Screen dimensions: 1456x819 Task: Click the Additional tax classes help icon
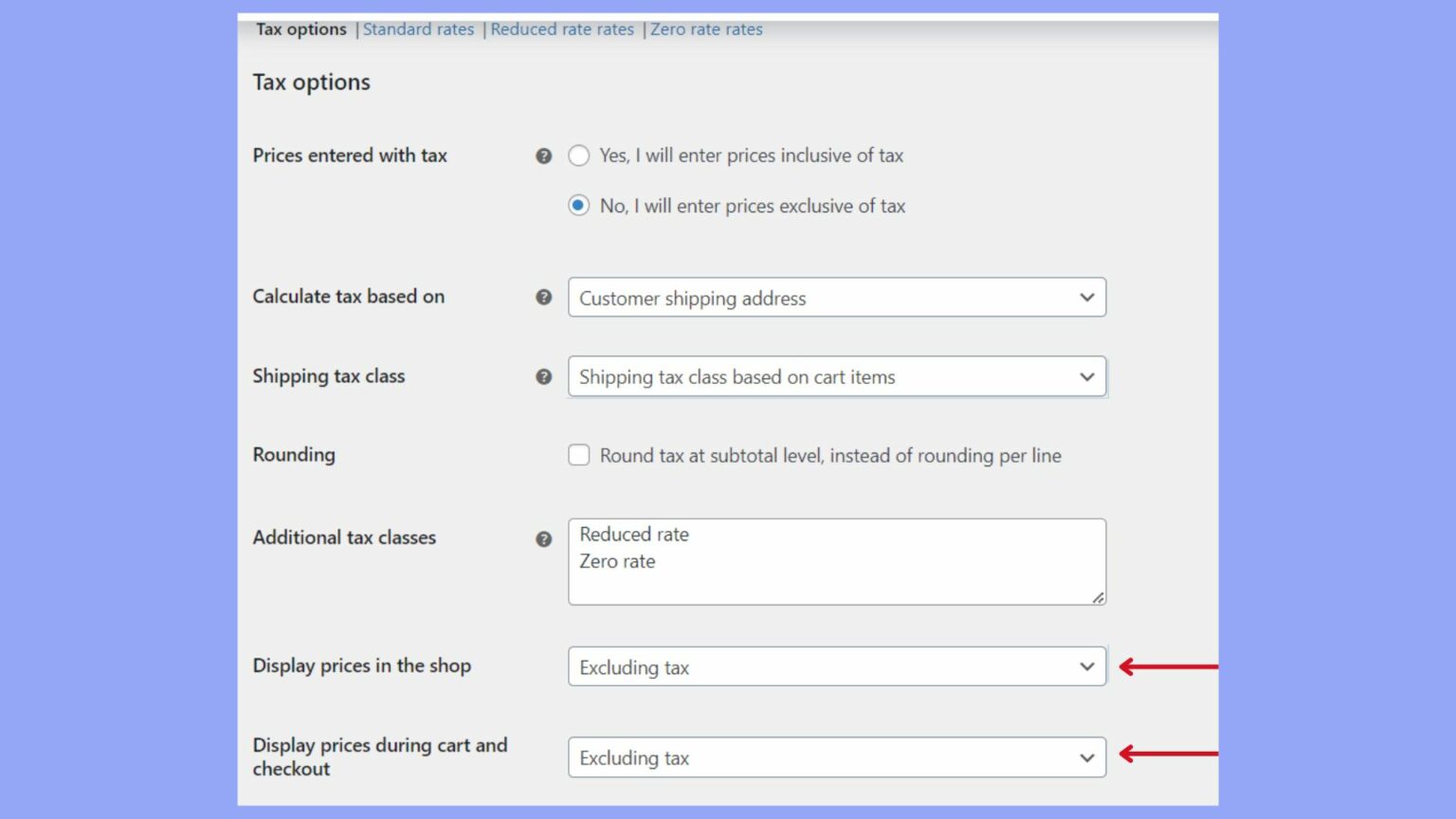click(543, 538)
